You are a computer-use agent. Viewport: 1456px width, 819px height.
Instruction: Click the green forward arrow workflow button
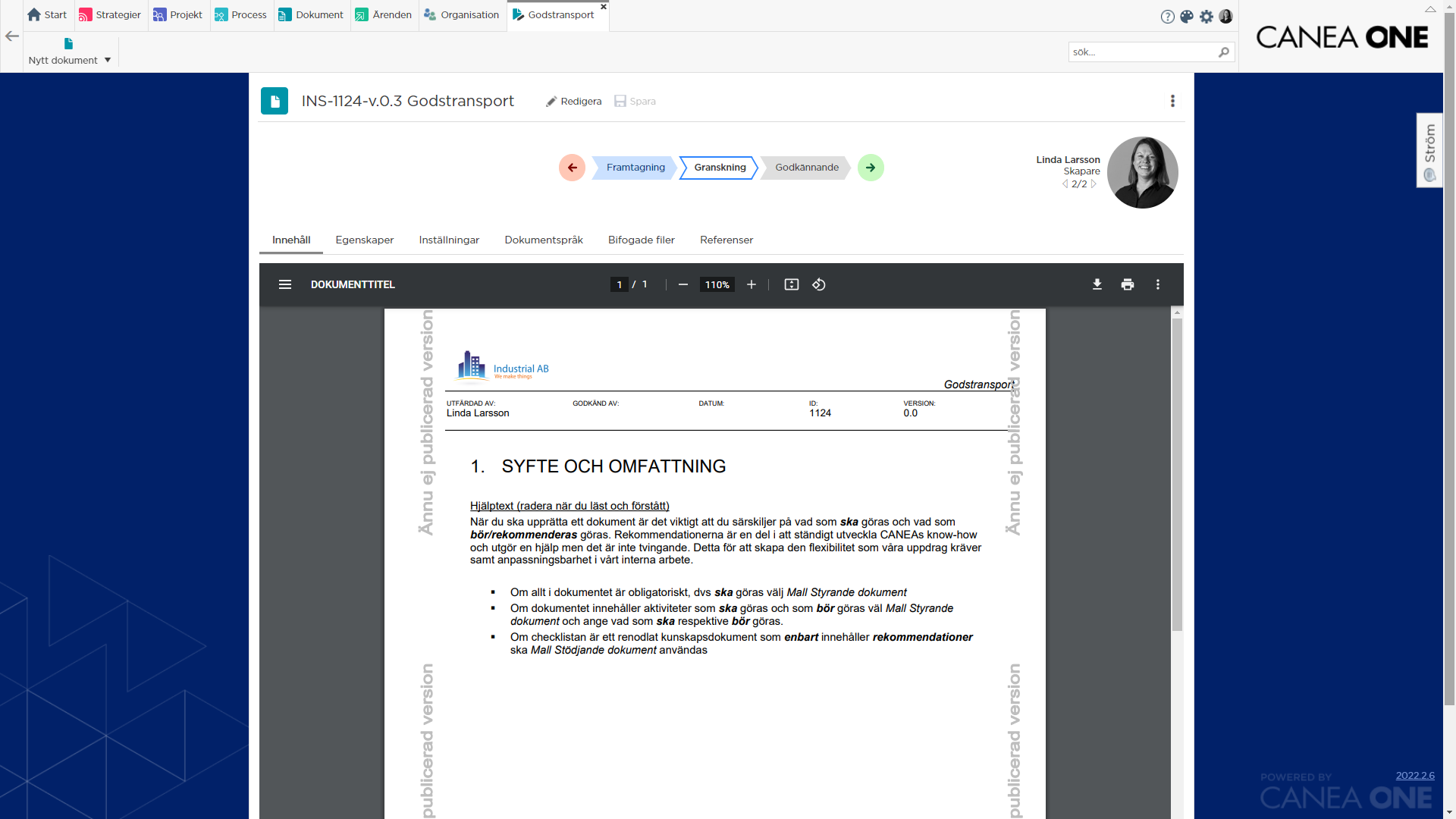pyautogui.click(x=871, y=168)
